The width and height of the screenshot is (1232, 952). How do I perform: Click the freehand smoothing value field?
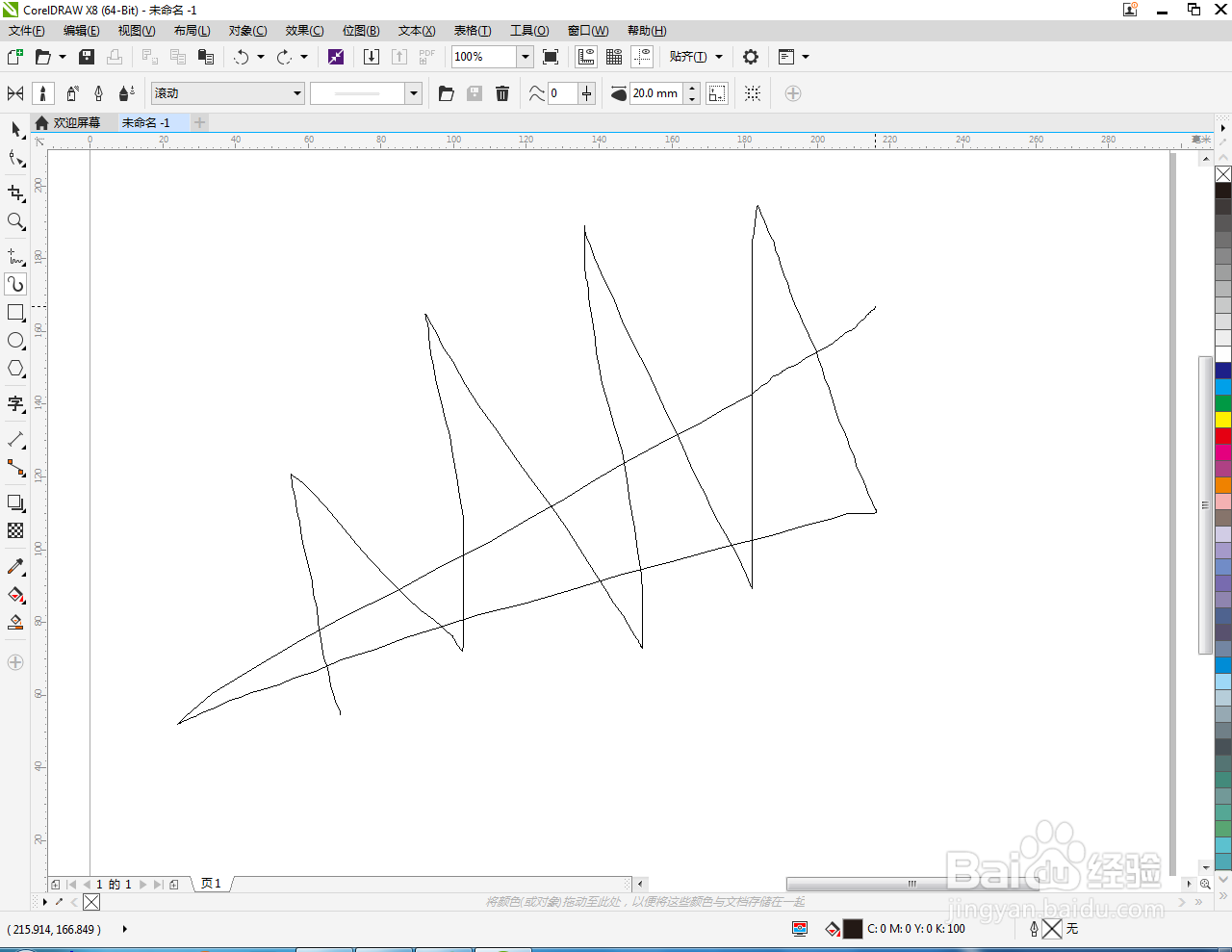(x=562, y=93)
